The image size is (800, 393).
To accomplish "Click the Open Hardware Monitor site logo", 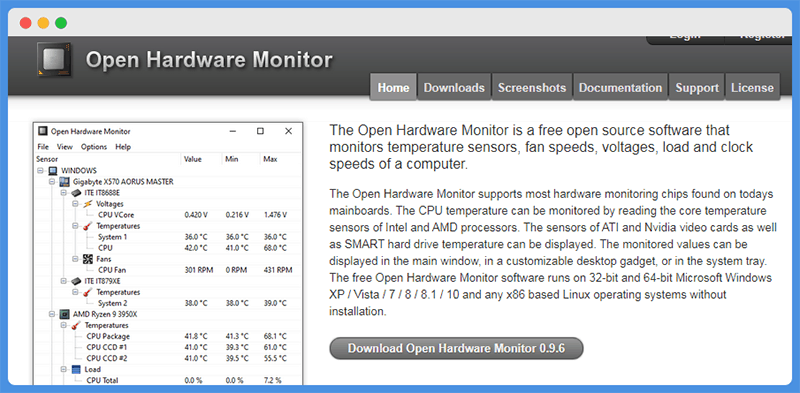I will coord(54,60).
